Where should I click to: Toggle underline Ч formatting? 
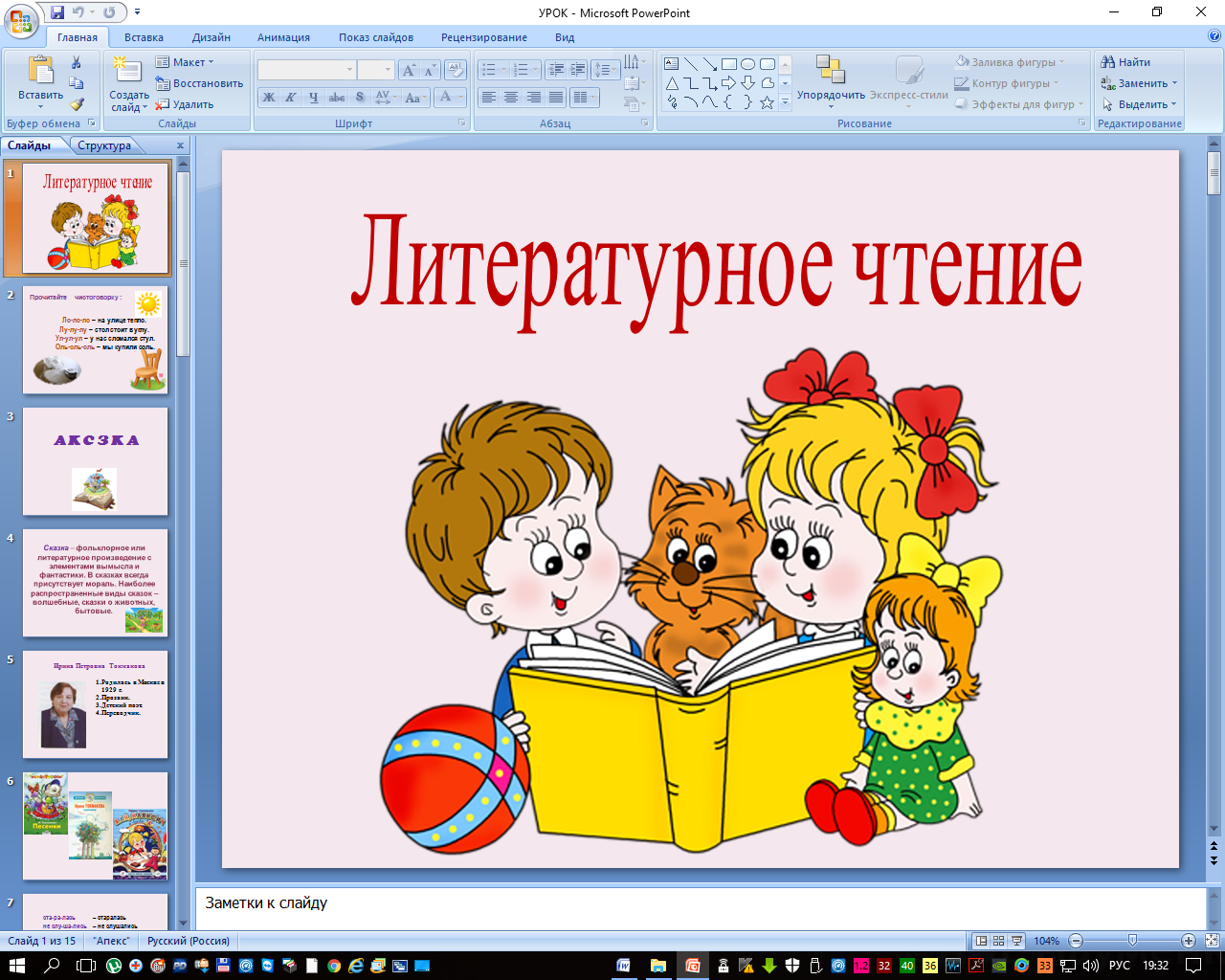tap(313, 98)
